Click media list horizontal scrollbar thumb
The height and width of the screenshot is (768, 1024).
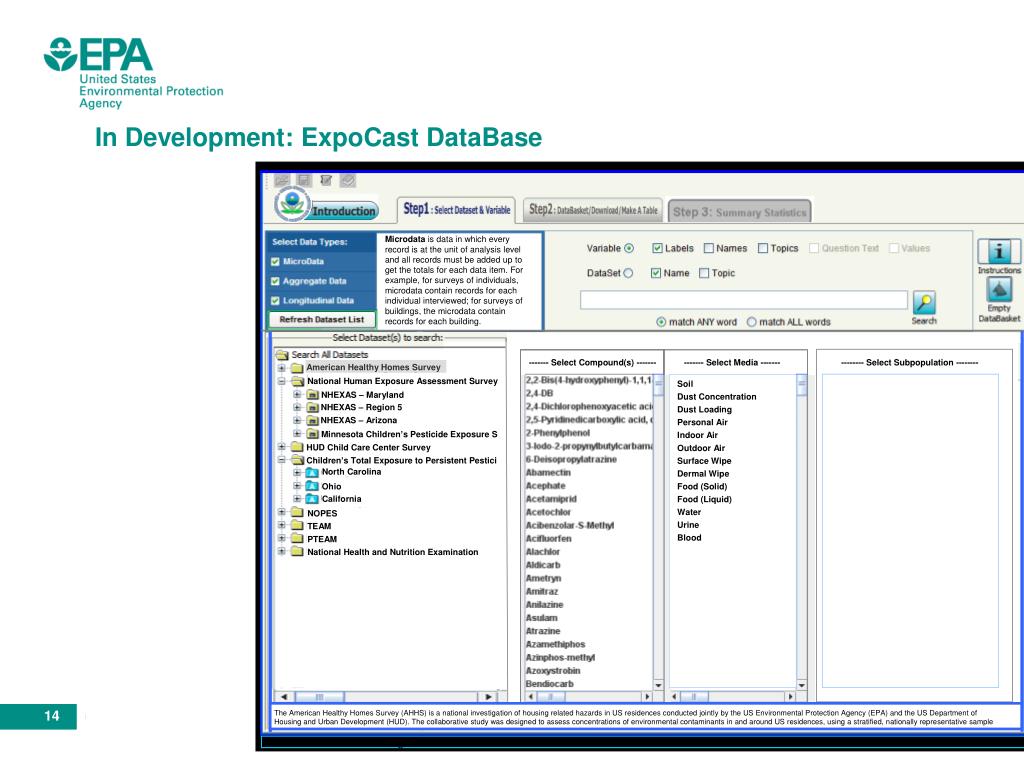[695, 697]
